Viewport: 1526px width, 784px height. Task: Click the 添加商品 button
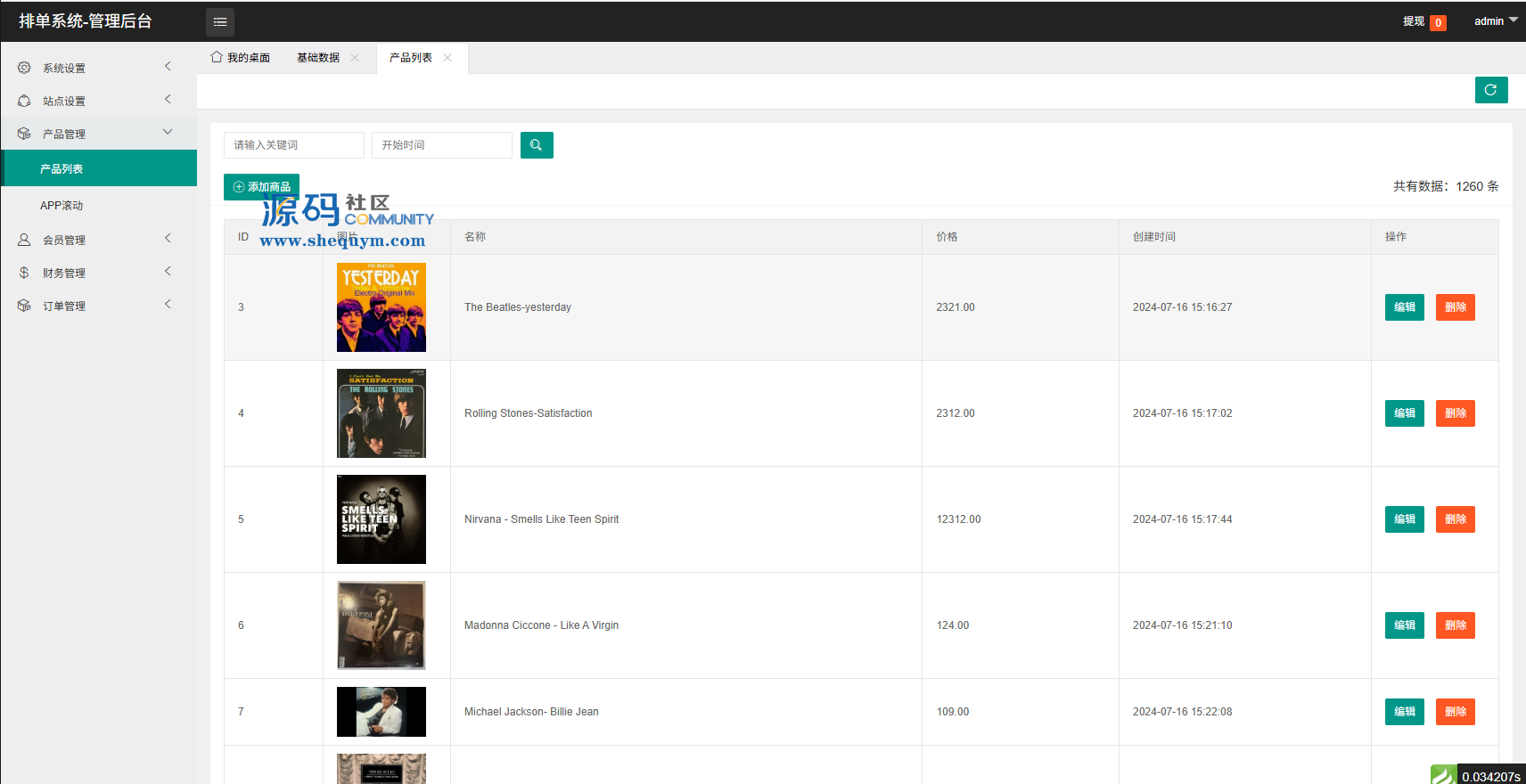(x=261, y=187)
